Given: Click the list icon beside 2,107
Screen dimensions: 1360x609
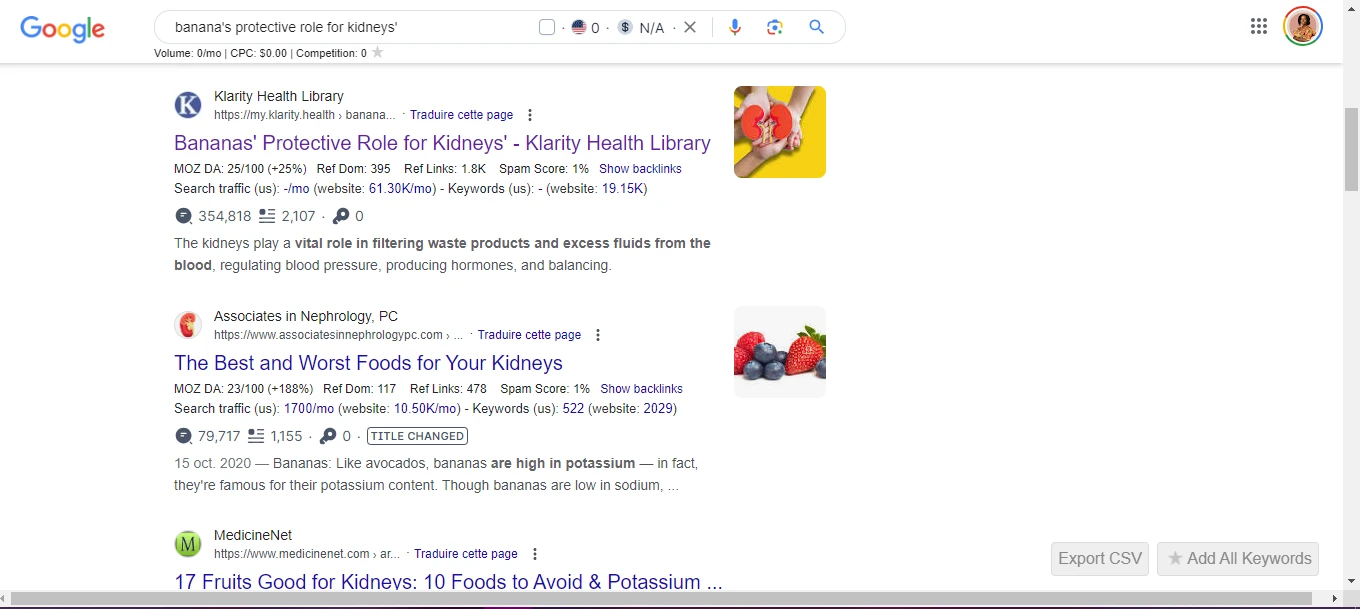Looking at the screenshot, I should (x=267, y=216).
